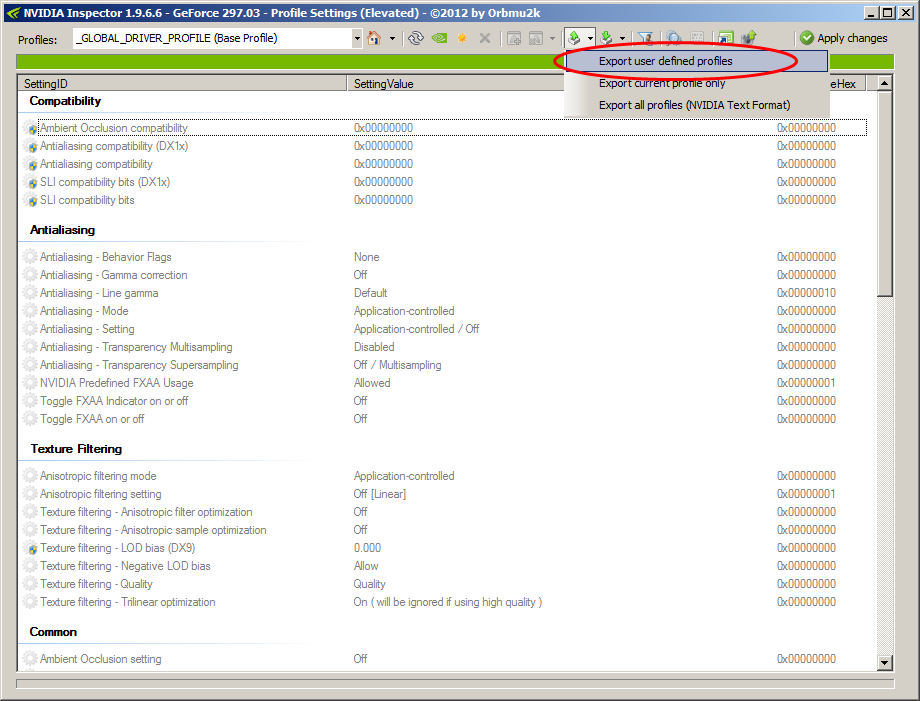Image resolution: width=920 pixels, height=701 pixels.
Task: Click the Import profiles toolbar icon
Action: (607, 38)
